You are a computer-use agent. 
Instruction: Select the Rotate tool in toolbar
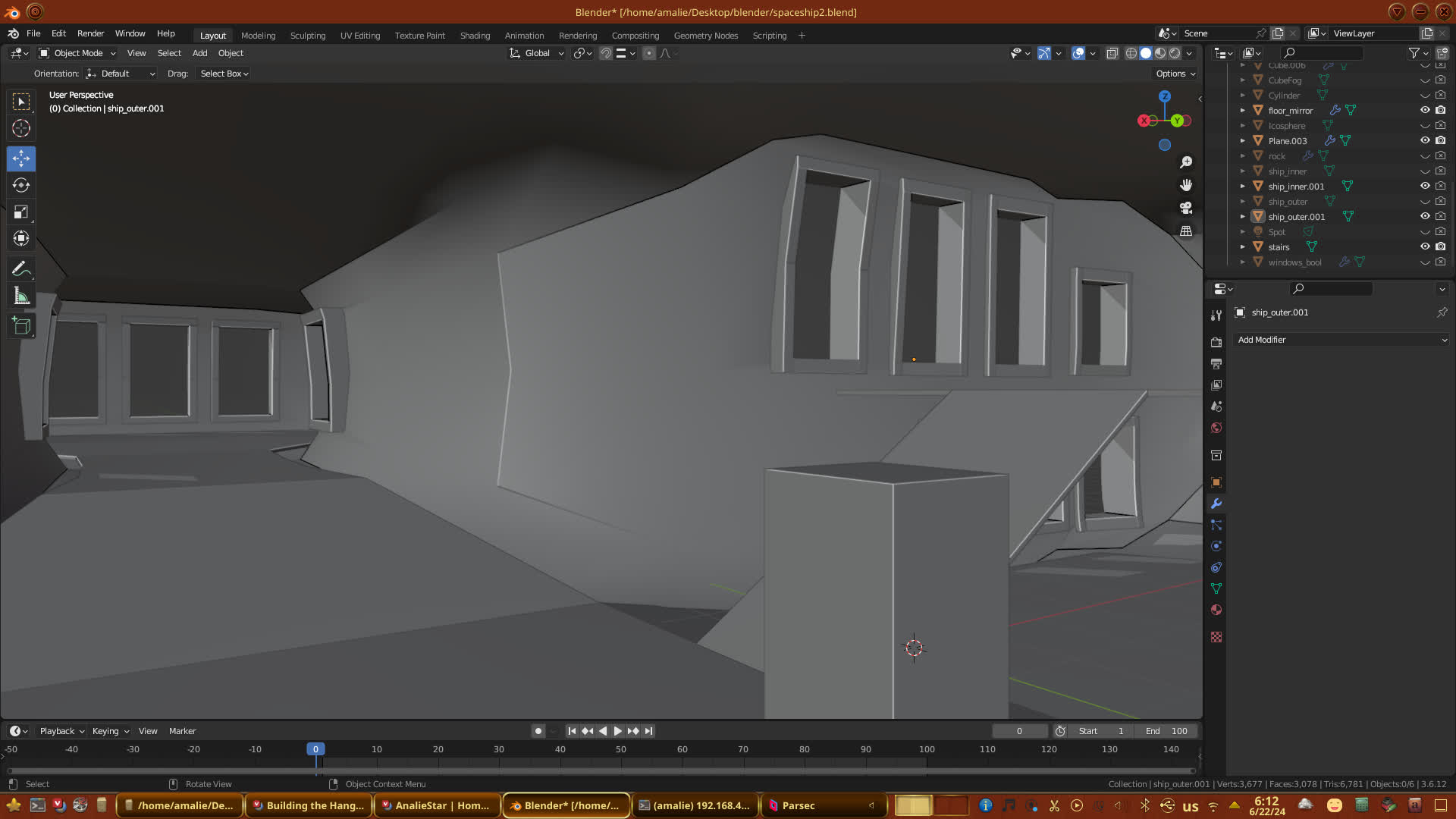(21, 186)
